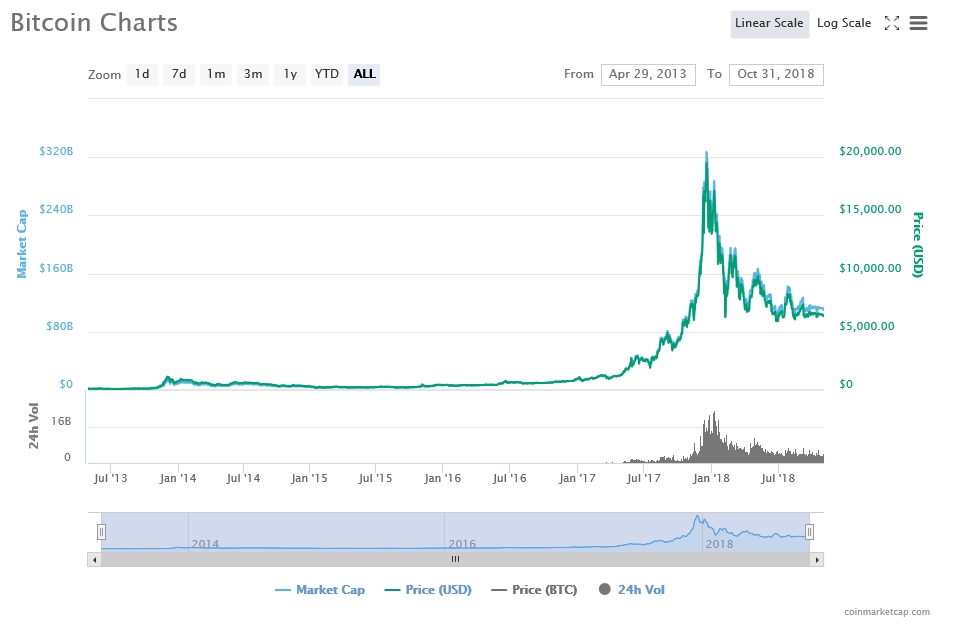The width and height of the screenshot is (957, 638).
Task: Open the chart hamburger context menu
Action: click(x=918, y=23)
